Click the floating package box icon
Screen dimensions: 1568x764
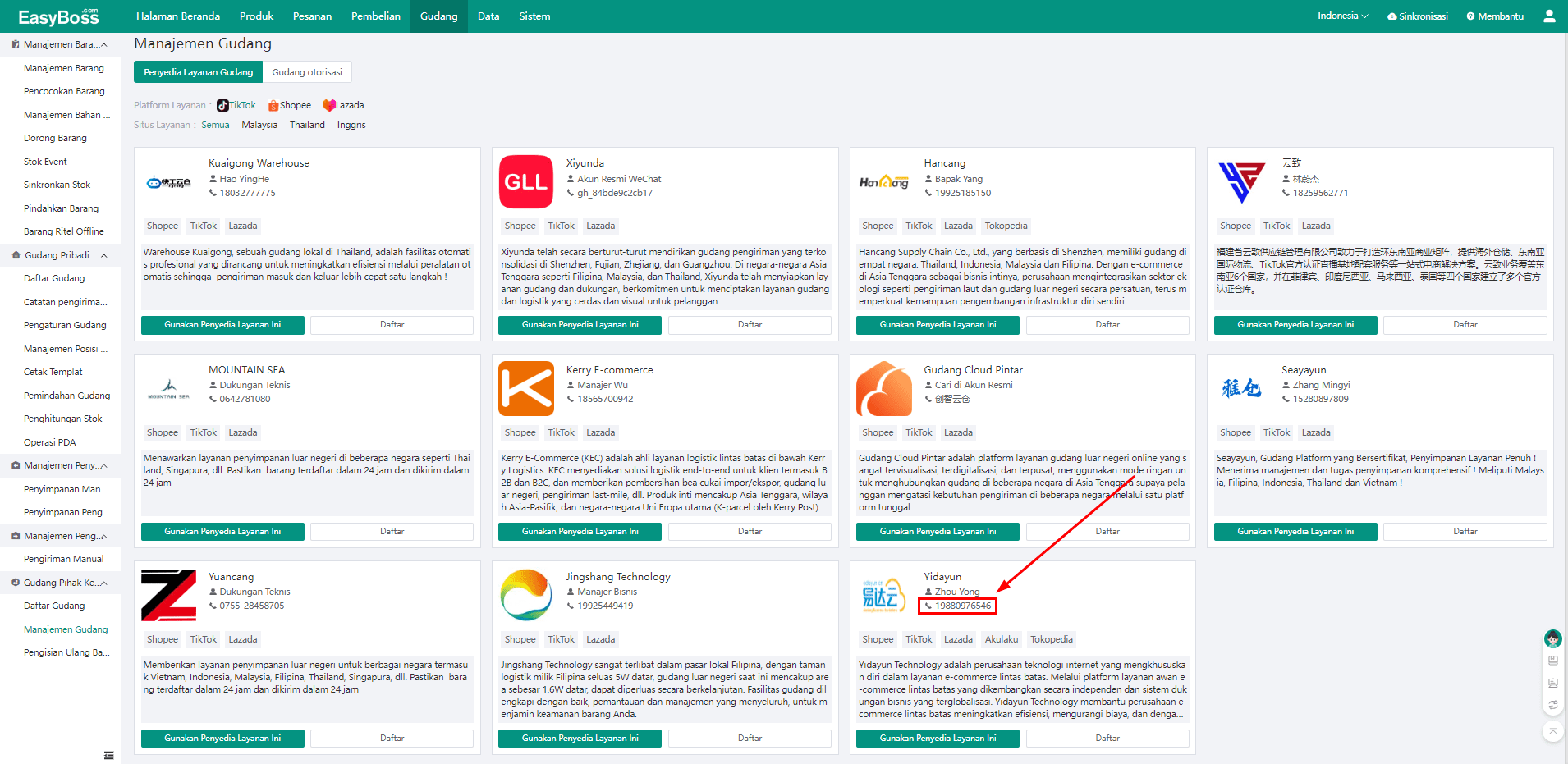pyautogui.click(x=1552, y=661)
